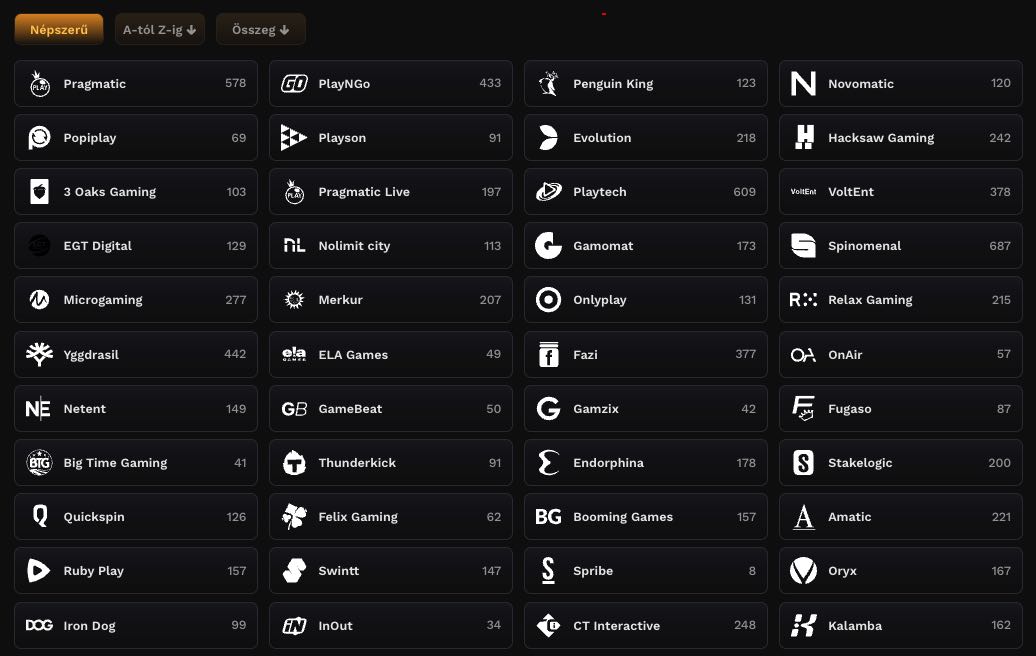Click the Playtech logo icon

pyautogui.click(x=548, y=192)
